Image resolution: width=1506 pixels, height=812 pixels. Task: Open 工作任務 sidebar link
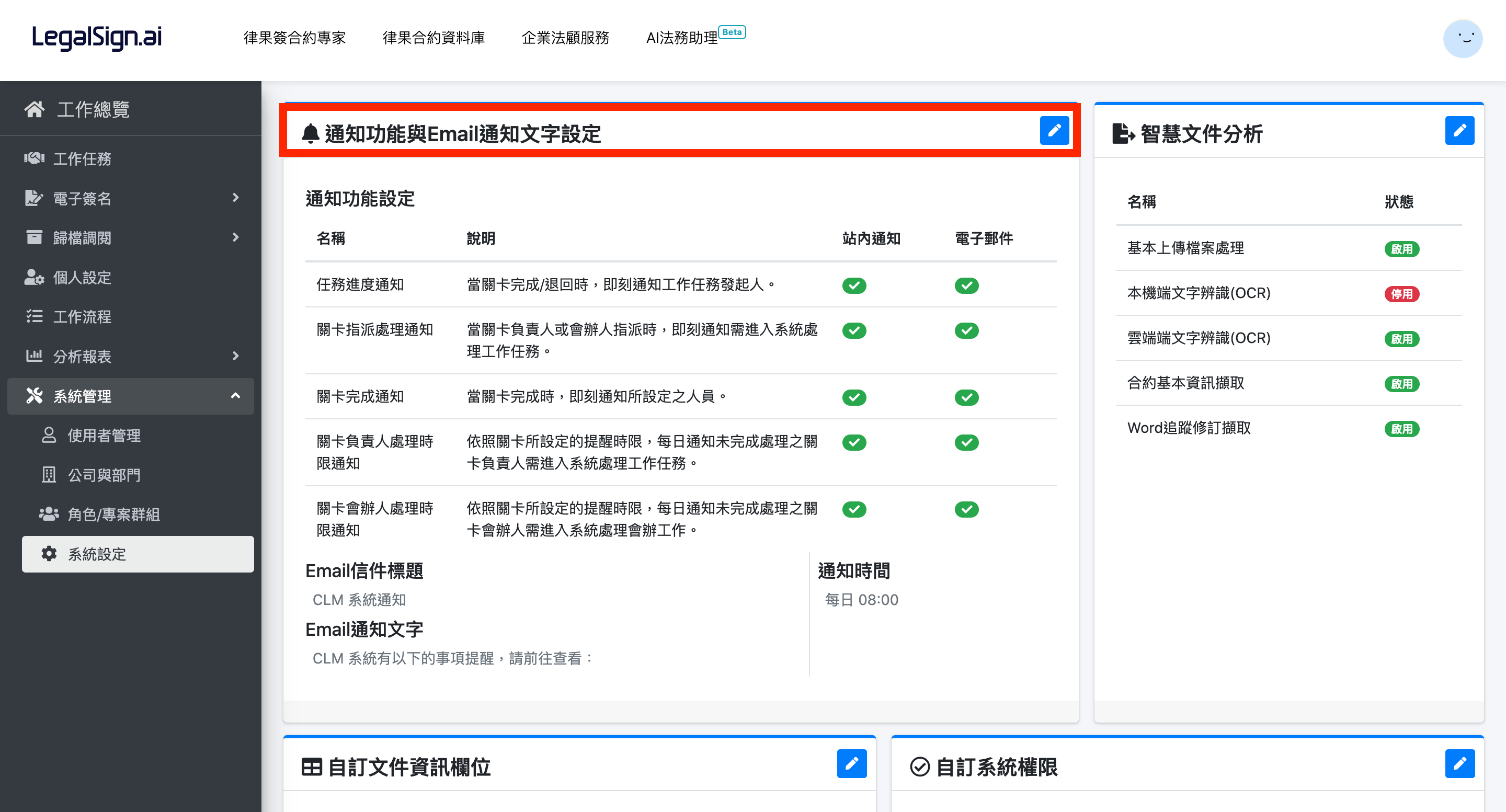[x=130, y=158]
